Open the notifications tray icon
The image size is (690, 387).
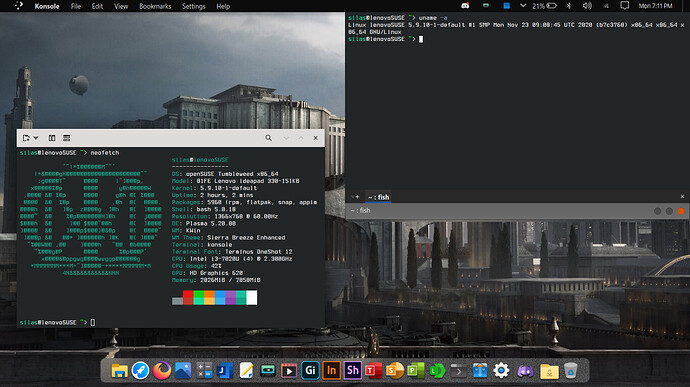pyautogui.click(x=624, y=6)
